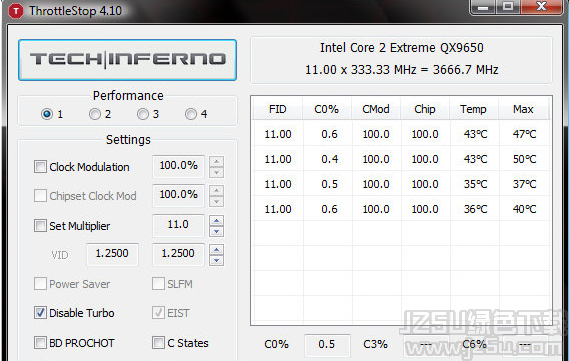
Task: Click the CMod column header
Action: coord(376,109)
